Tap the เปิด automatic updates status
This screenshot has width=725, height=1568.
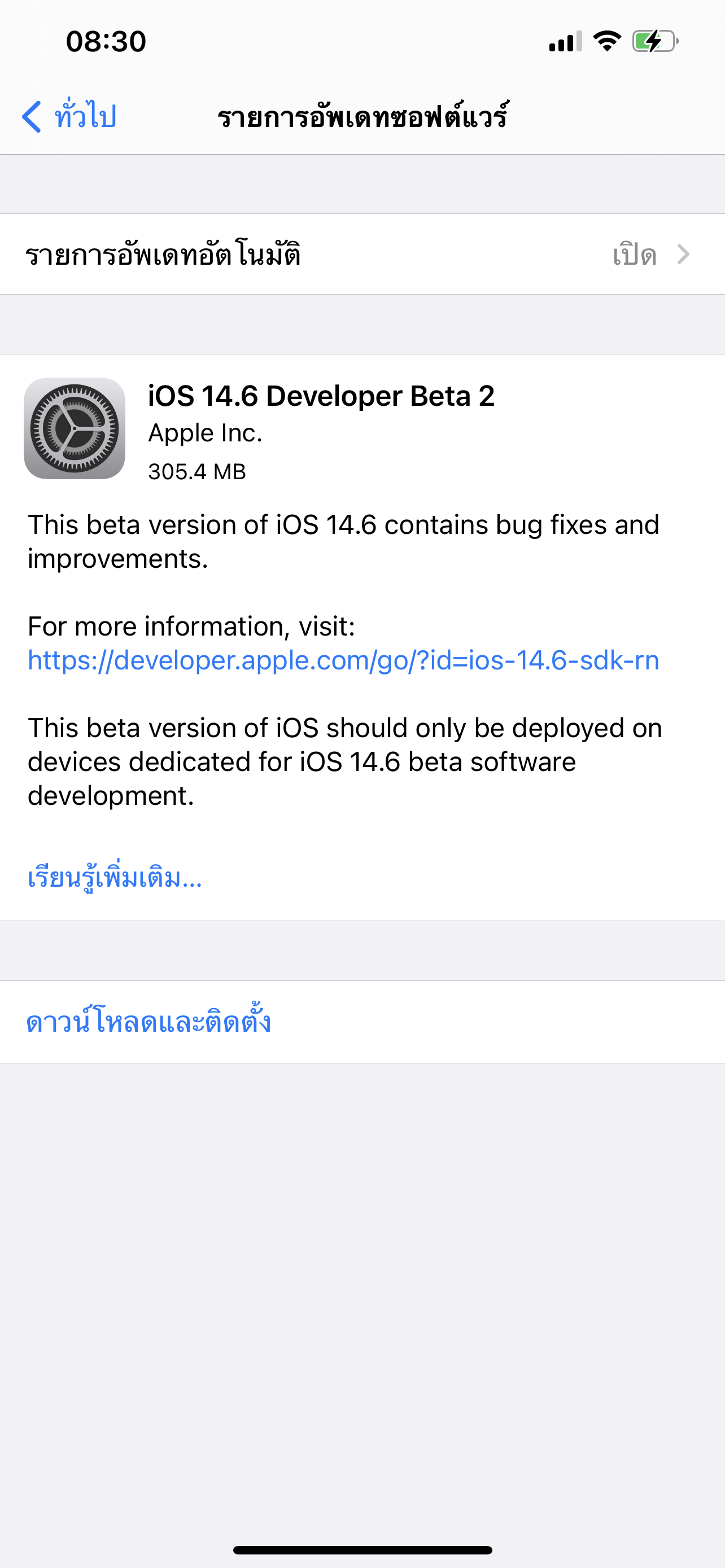[x=634, y=254]
